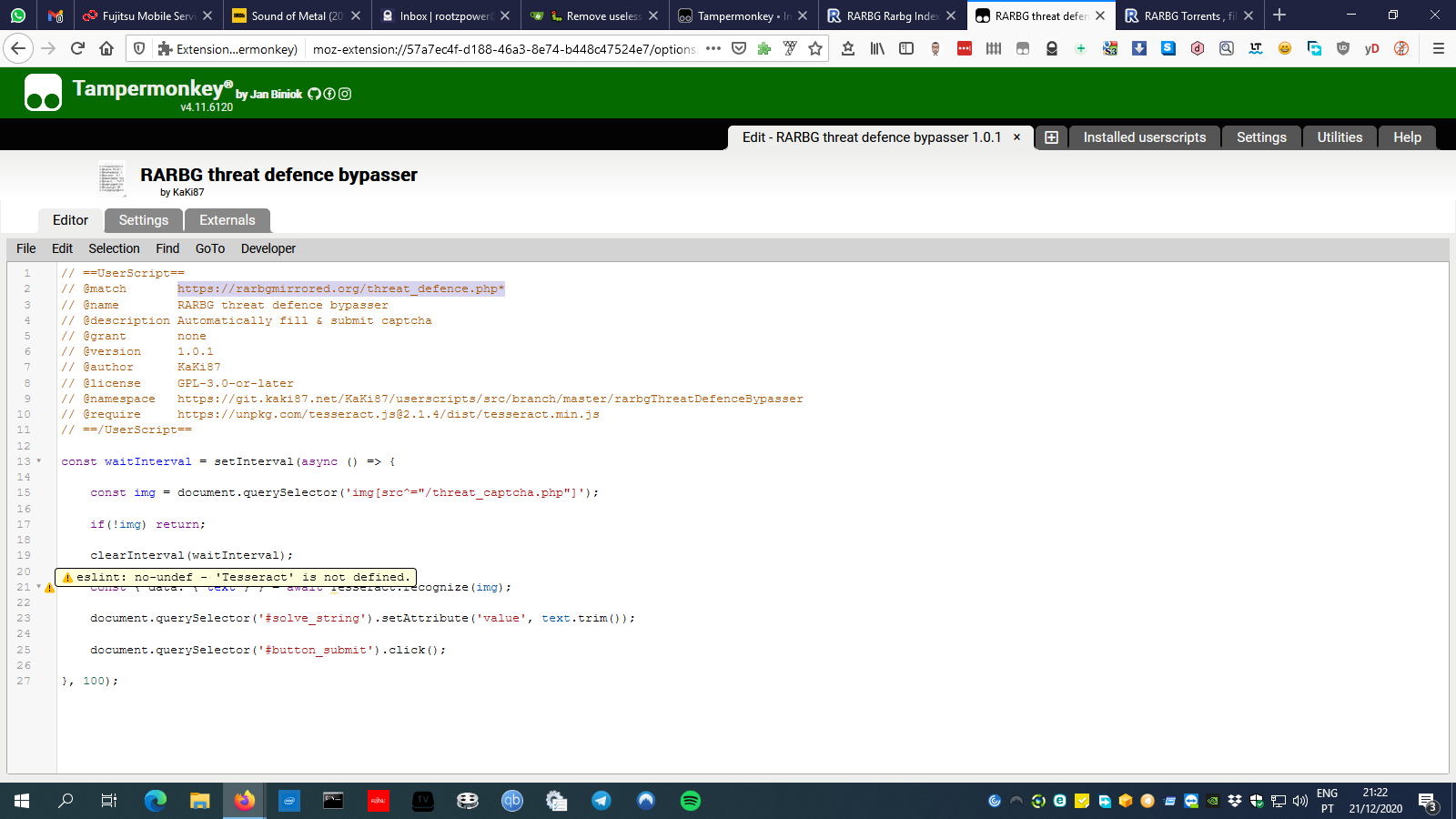Click 'clearInterval(waitInterval);' on line 19
1456x819 pixels.
coord(192,556)
